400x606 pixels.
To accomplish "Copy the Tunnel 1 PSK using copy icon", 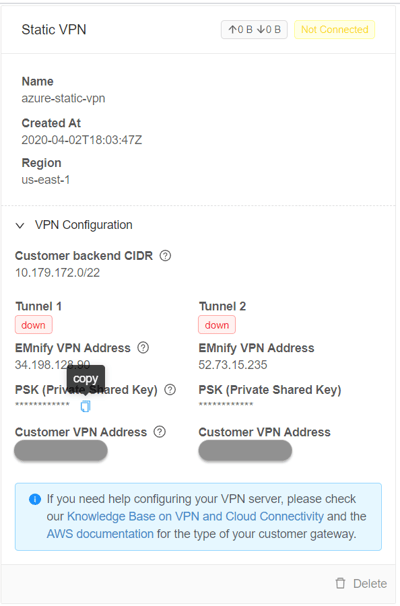I will [85, 406].
